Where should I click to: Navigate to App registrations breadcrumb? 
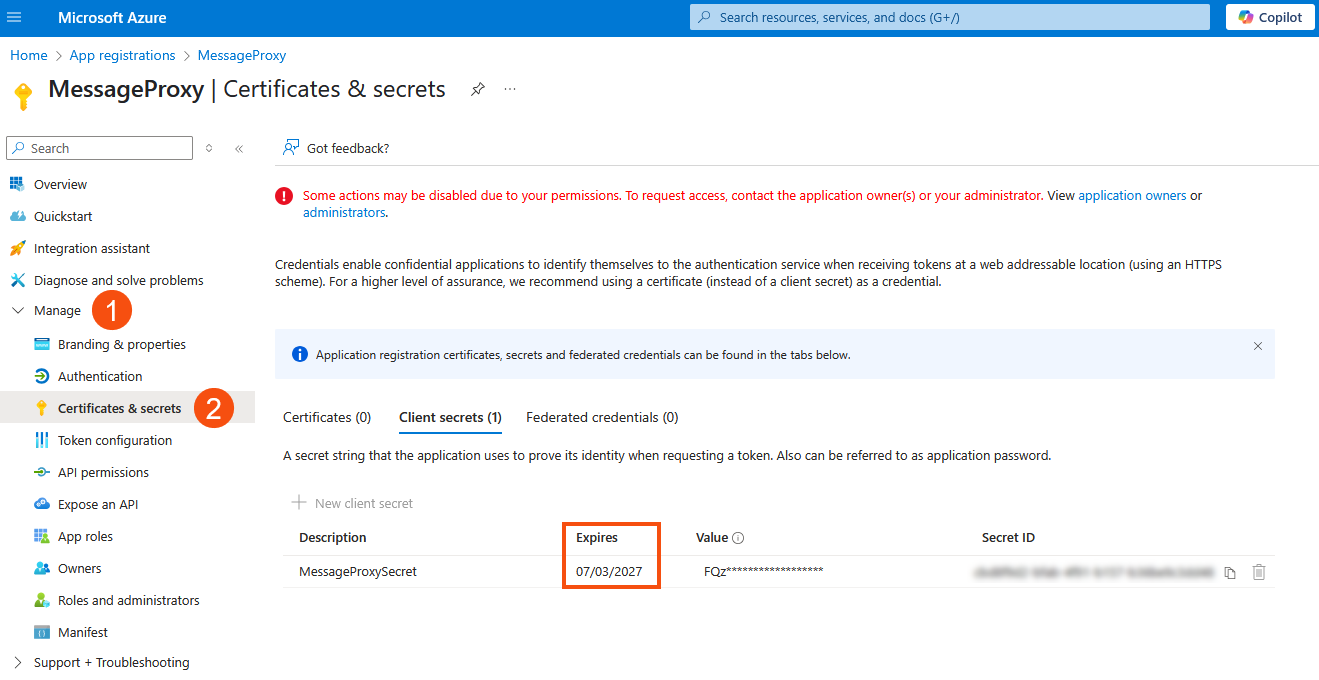pos(122,56)
